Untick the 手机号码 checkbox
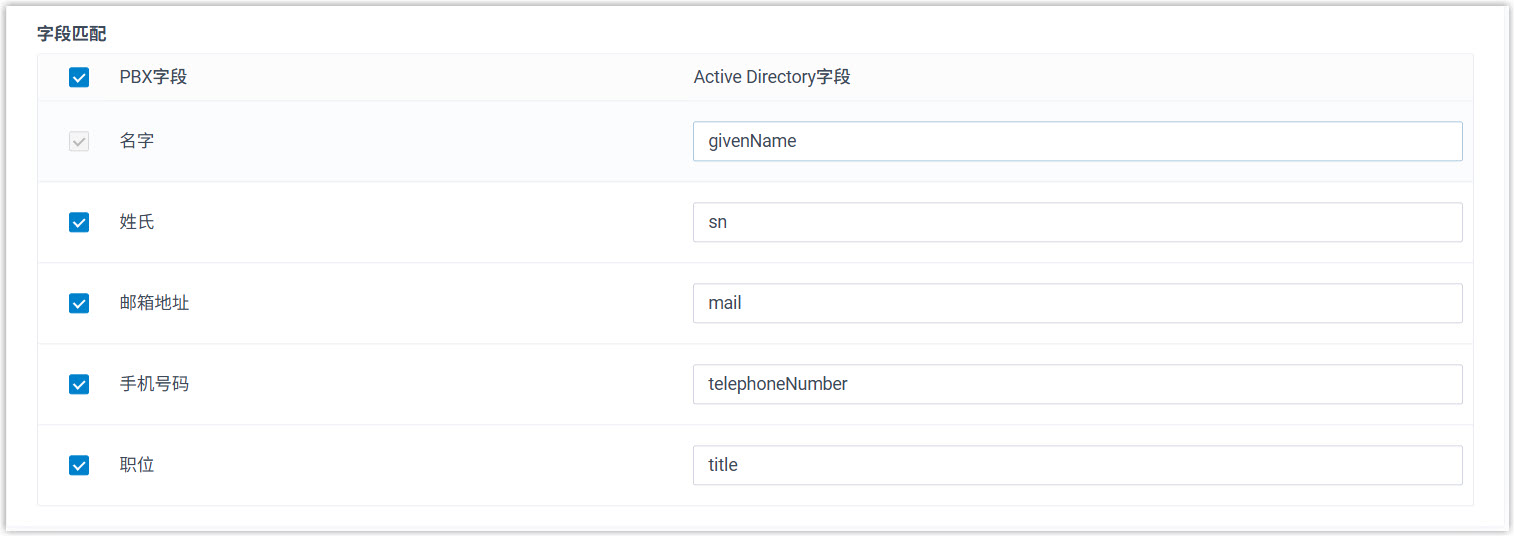This screenshot has height=537, width=1515. [x=79, y=384]
